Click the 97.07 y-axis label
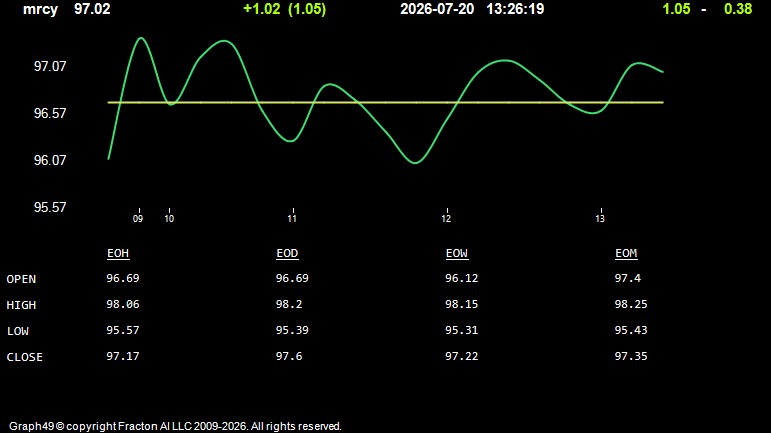 click(x=50, y=66)
